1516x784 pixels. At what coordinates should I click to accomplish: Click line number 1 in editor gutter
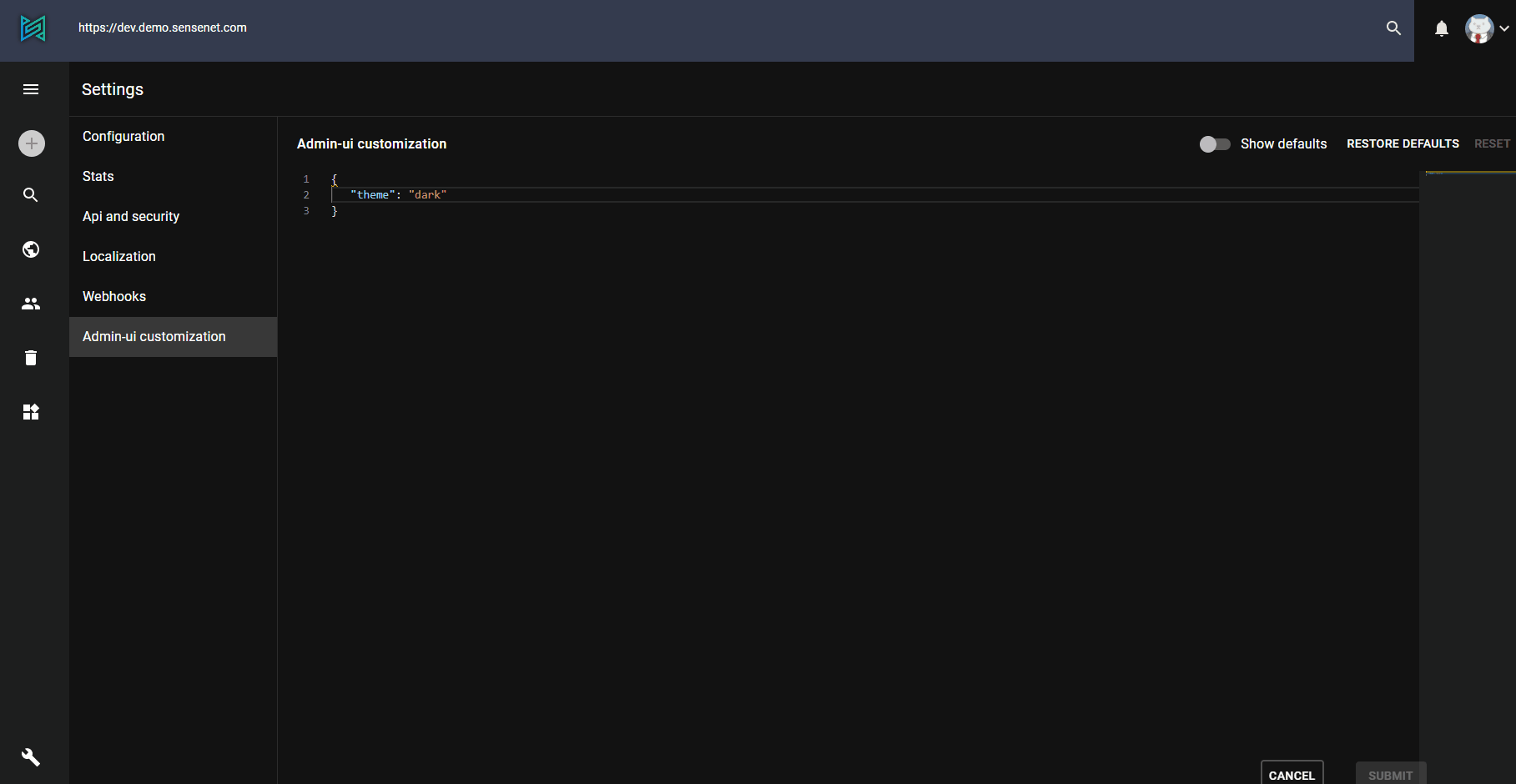coord(306,178)
